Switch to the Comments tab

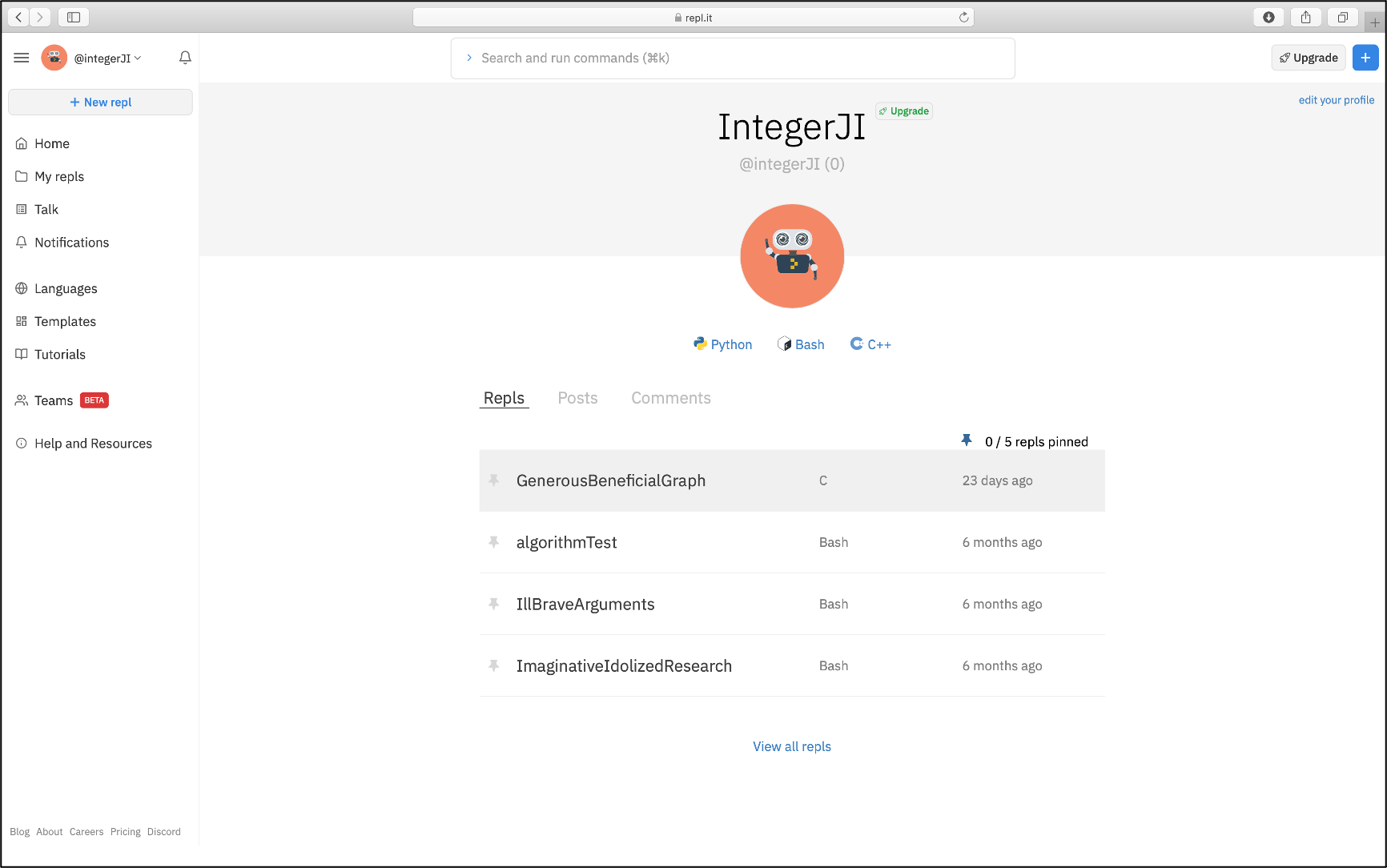[x=671, y=398]
